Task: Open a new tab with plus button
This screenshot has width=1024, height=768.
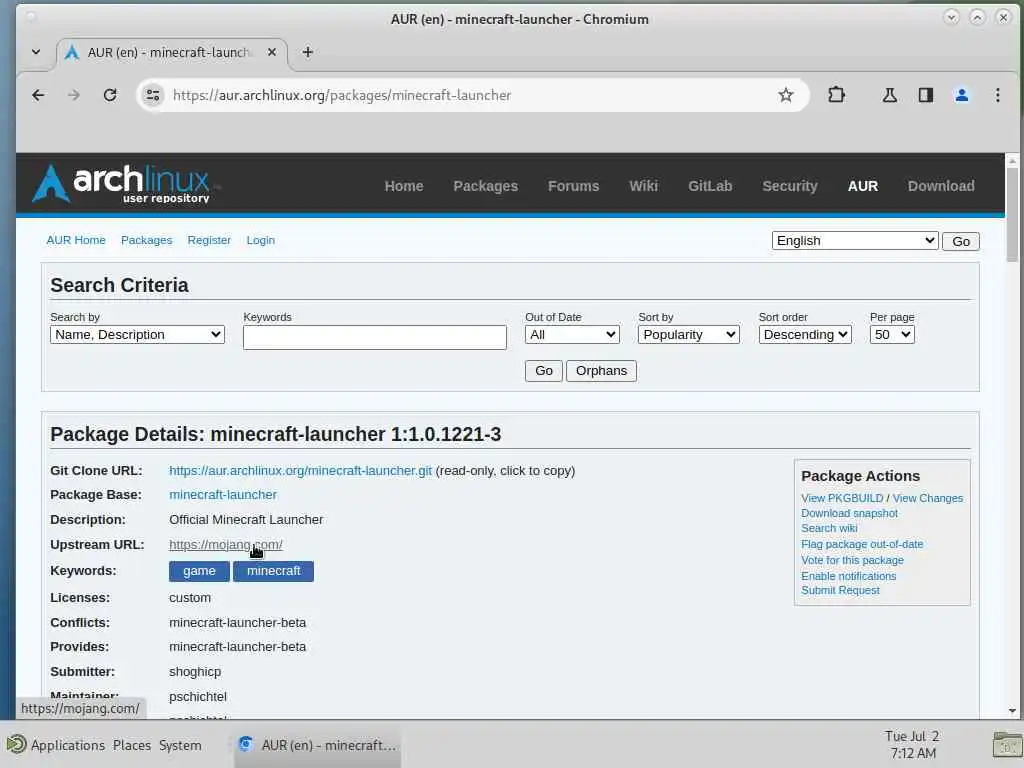Action: click(308, 52)
